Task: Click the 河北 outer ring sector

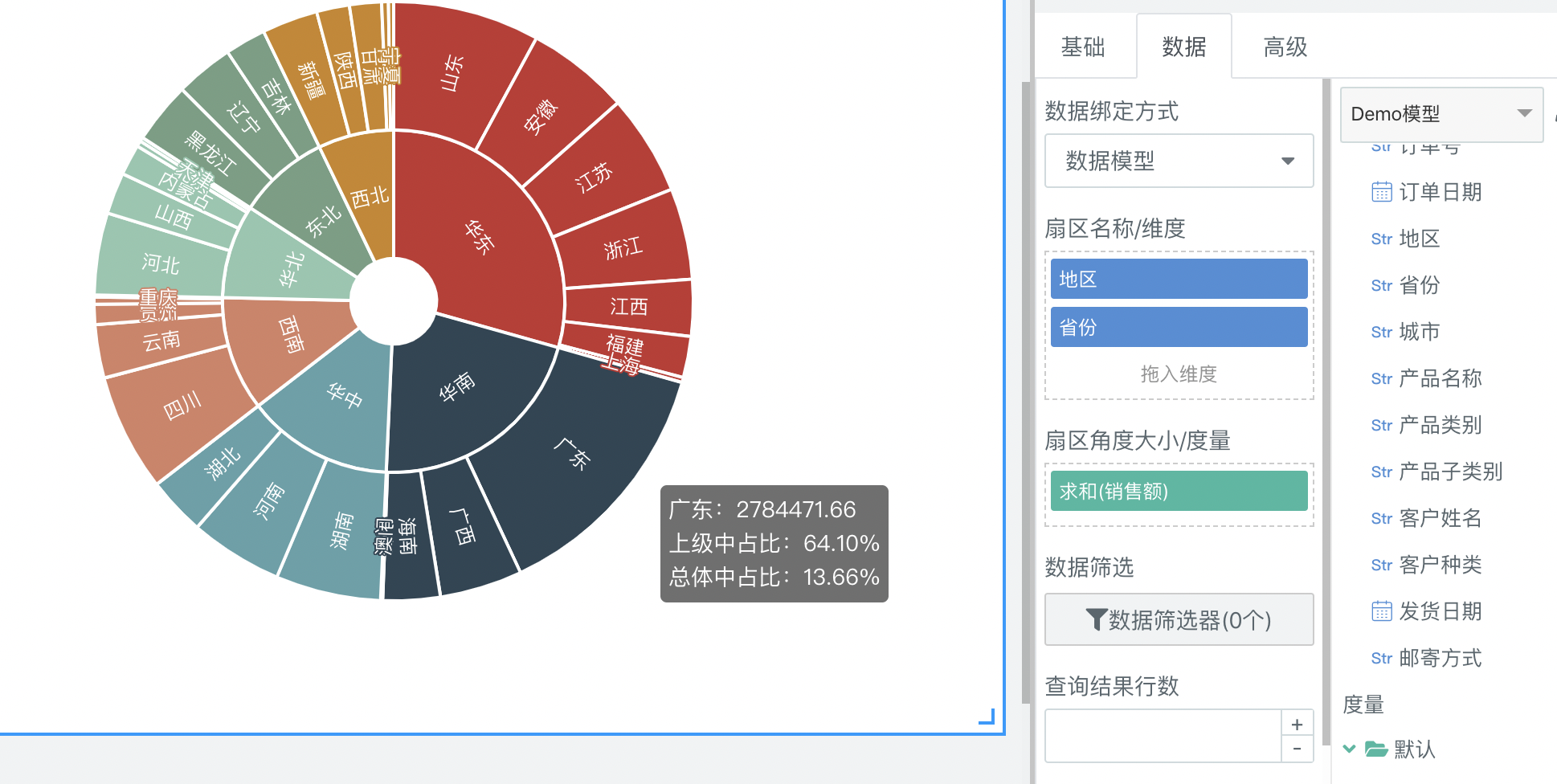Action: [161, 263]
